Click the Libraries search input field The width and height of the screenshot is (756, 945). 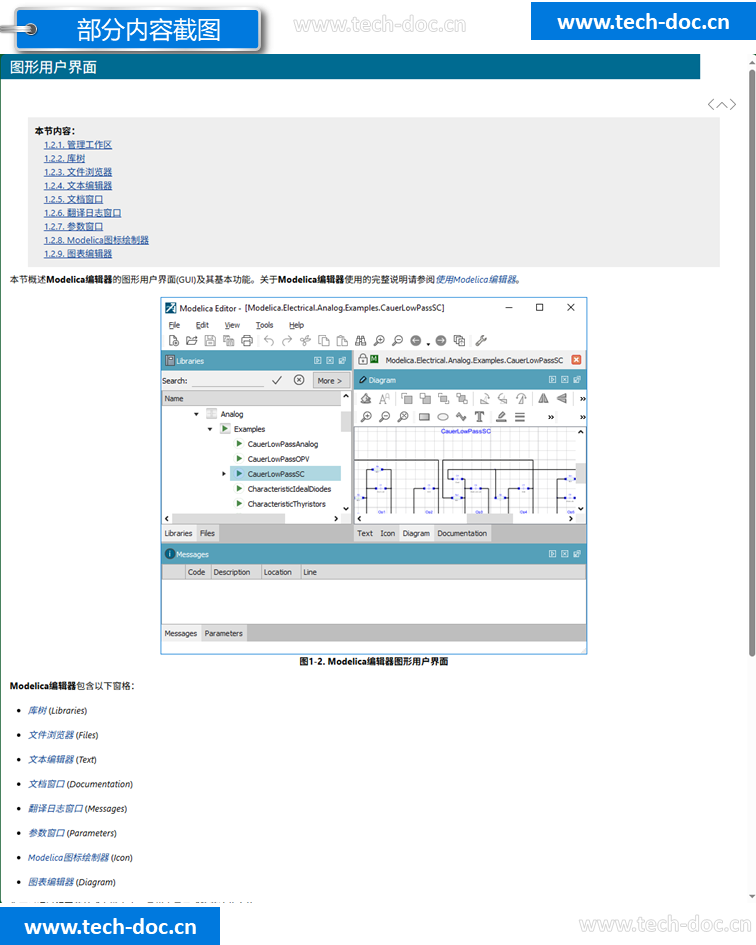228,380
